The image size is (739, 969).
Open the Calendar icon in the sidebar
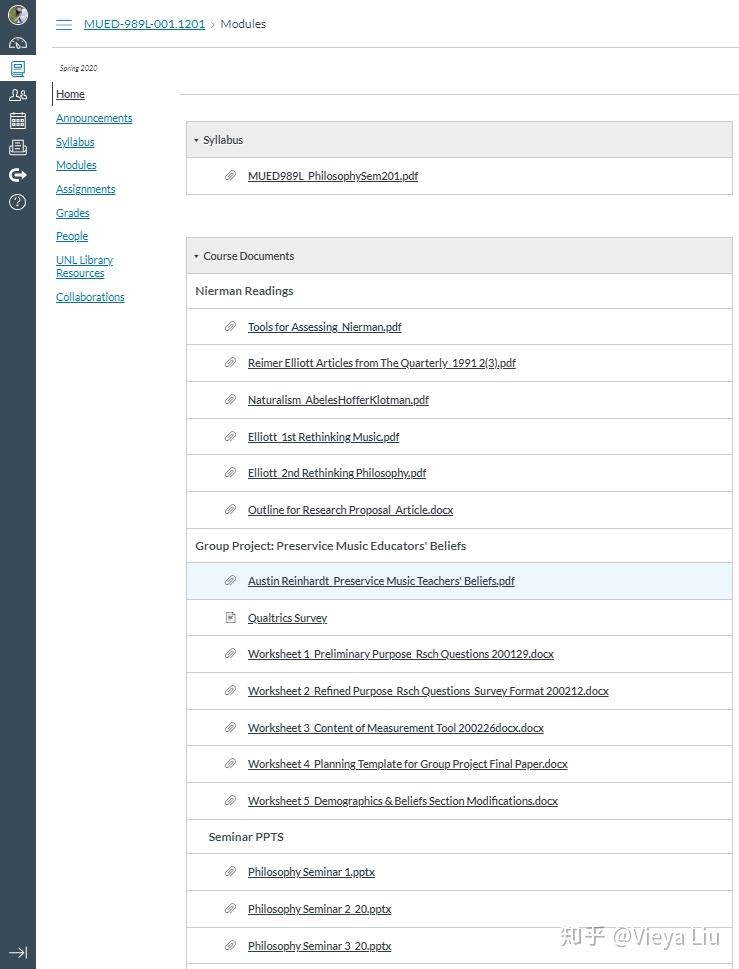point(17,121)
